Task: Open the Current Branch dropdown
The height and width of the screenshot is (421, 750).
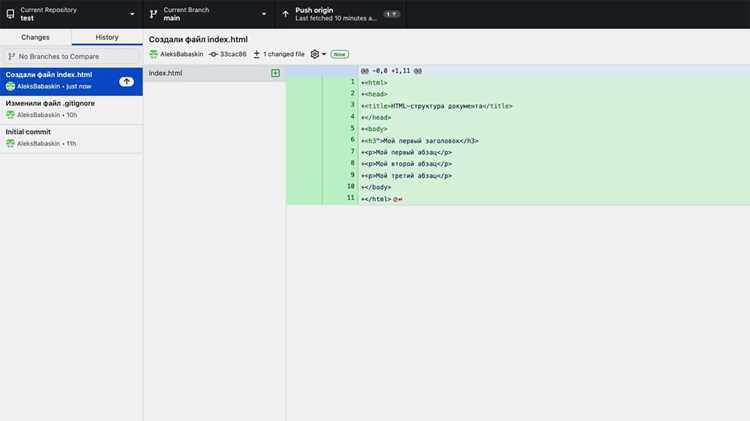Action: tap(209, 14)
